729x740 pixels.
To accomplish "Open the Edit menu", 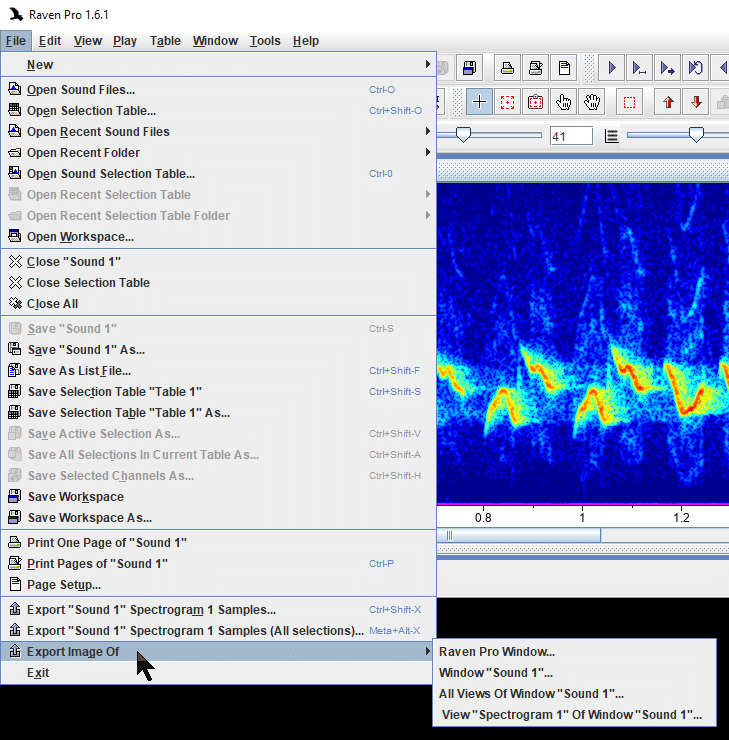I will pos(50,41).
